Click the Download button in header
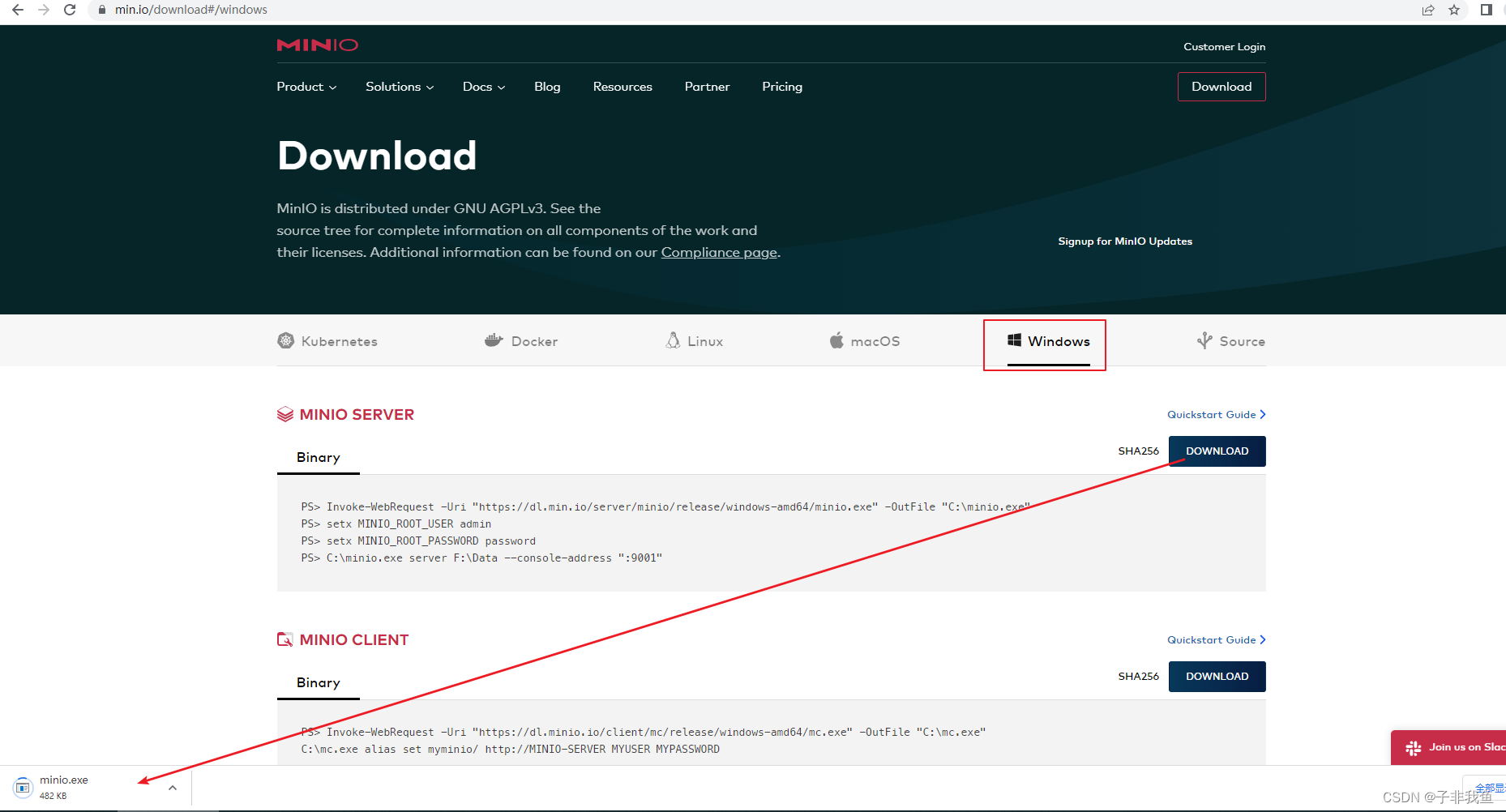 [1221, 87]
